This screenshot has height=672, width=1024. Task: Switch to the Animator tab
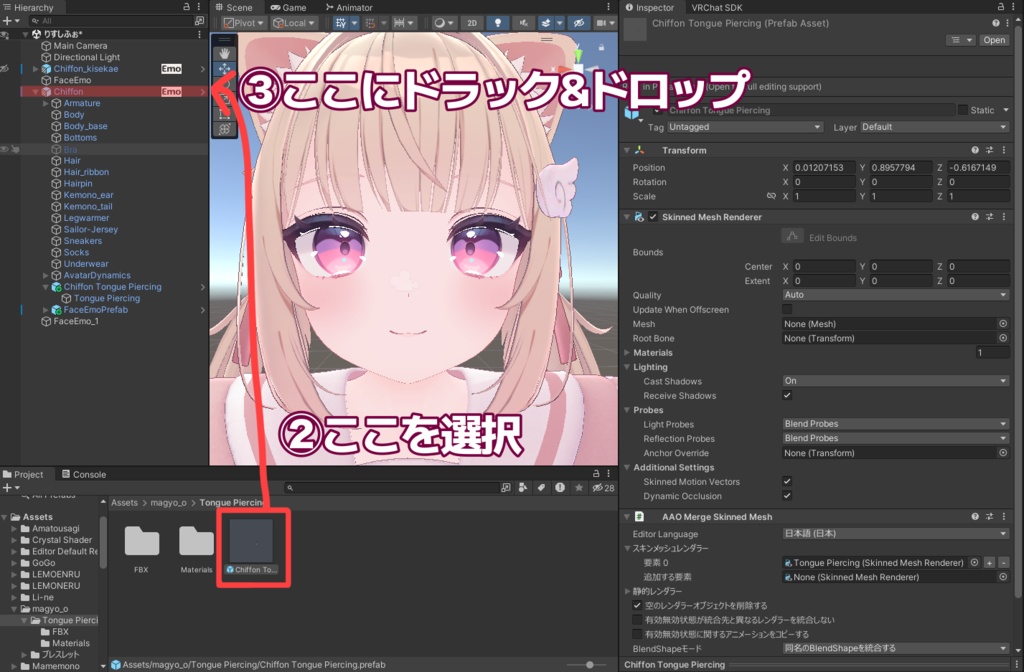[349, 7]
